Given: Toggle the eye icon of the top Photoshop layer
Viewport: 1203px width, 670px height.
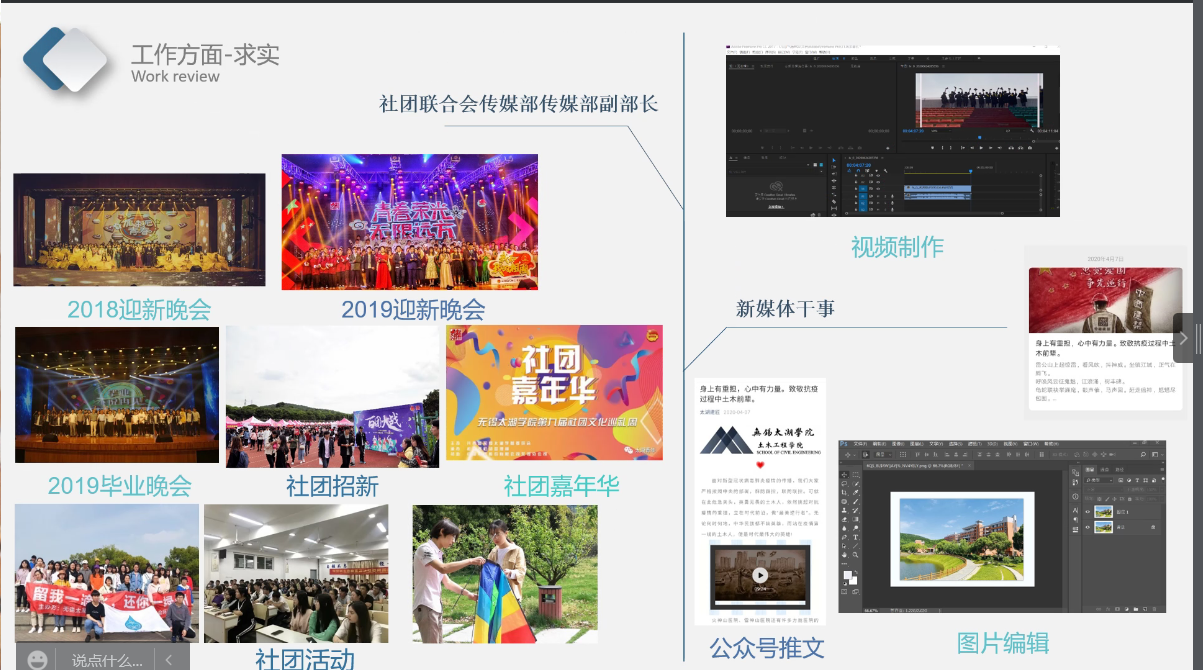Looking at the screenshot, I should [x=1087, y=511].
